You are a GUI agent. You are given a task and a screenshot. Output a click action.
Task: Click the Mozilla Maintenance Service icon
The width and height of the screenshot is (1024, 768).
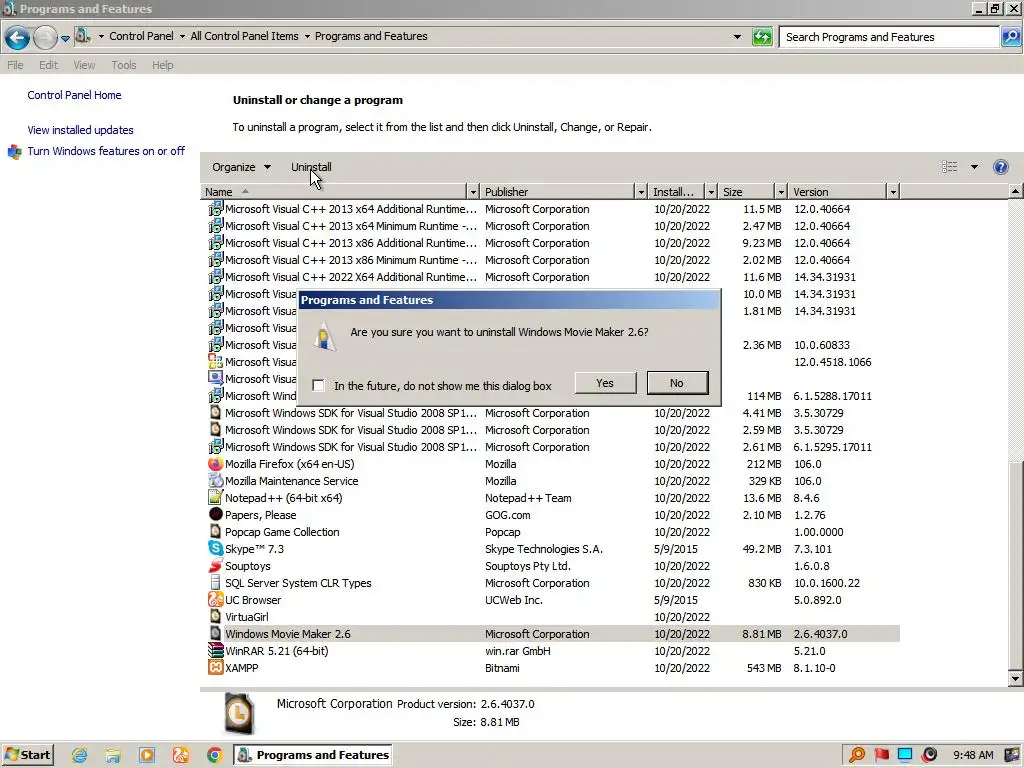tap(216, 481)
